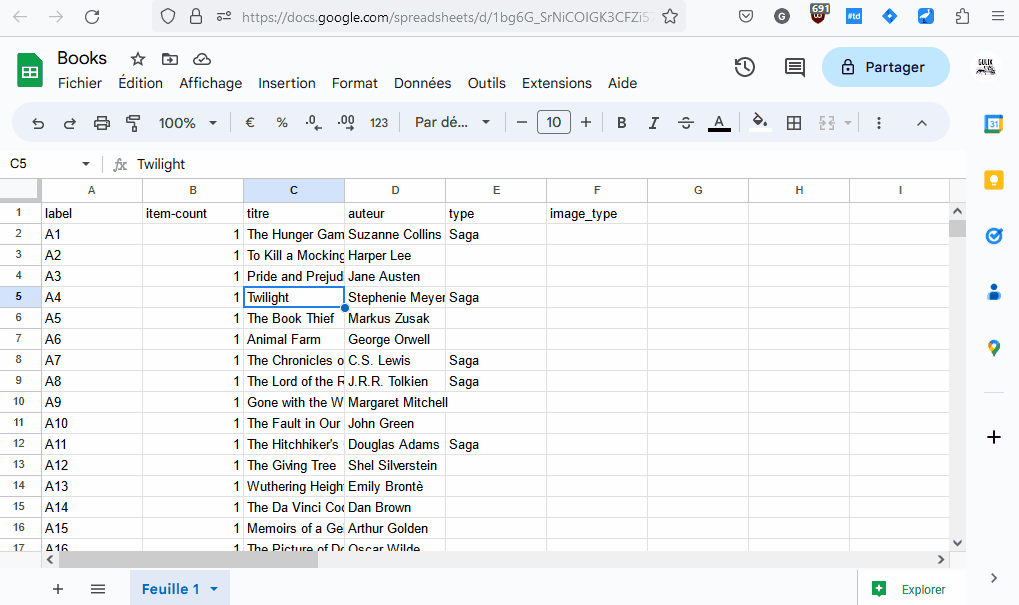Decrease font size with minus button

(521, 122)
